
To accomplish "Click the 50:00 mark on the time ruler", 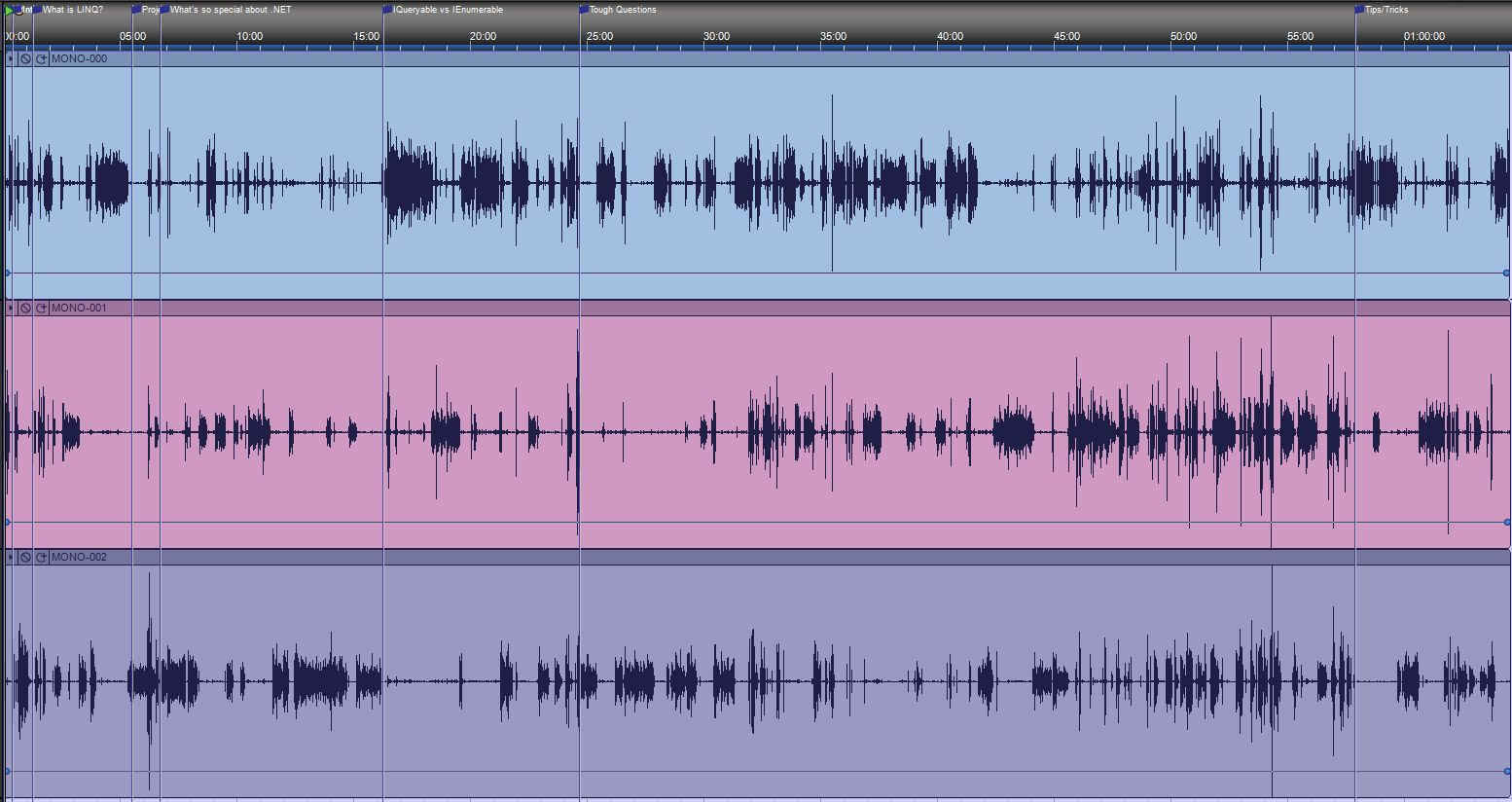I will pos(1184,36).
